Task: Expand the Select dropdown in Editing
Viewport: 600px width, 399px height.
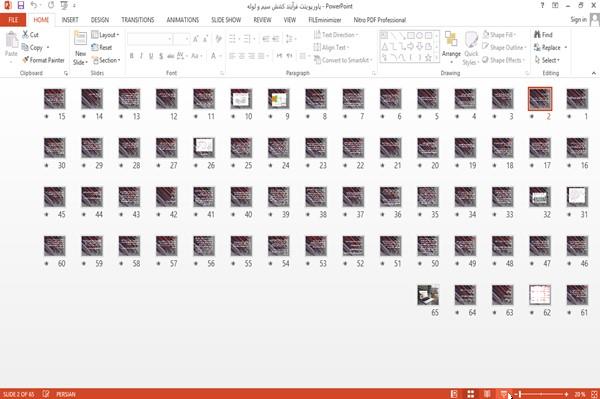Action: (x=548, y=60)
